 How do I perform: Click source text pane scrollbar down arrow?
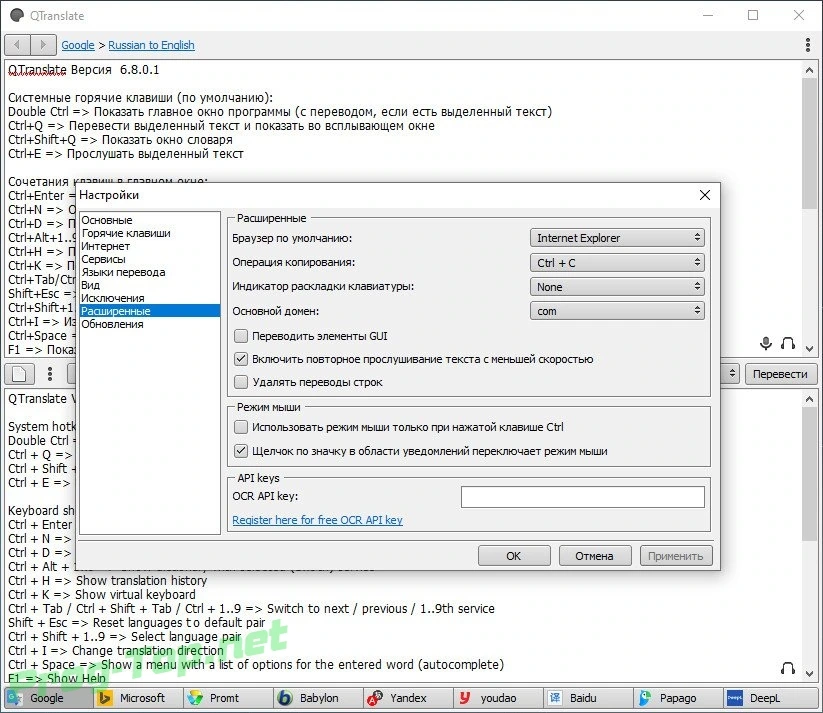click(809, 349)
